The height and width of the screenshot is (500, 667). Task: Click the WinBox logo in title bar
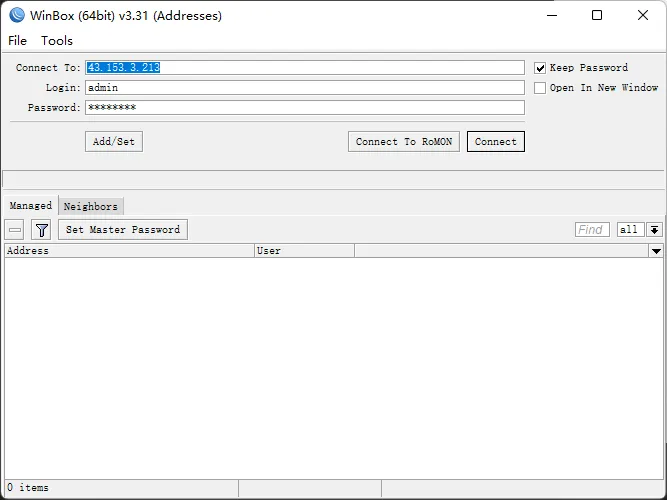16,15
